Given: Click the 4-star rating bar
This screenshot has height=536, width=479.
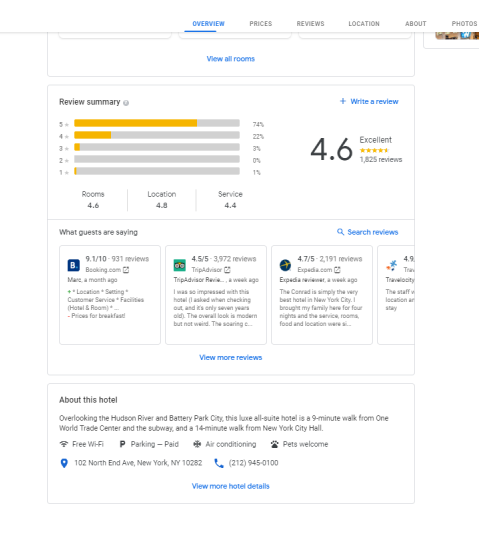Looking at the screenshot, I should click(157, 135).
